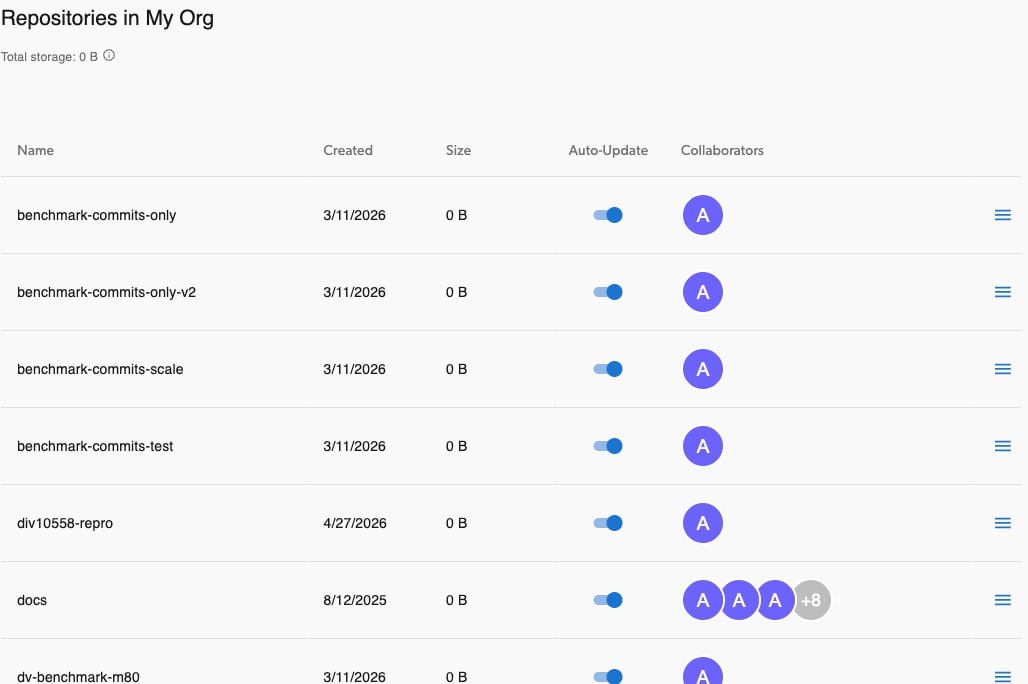Click the Created column header
1028x684 pixels.
tap(347, 150)
